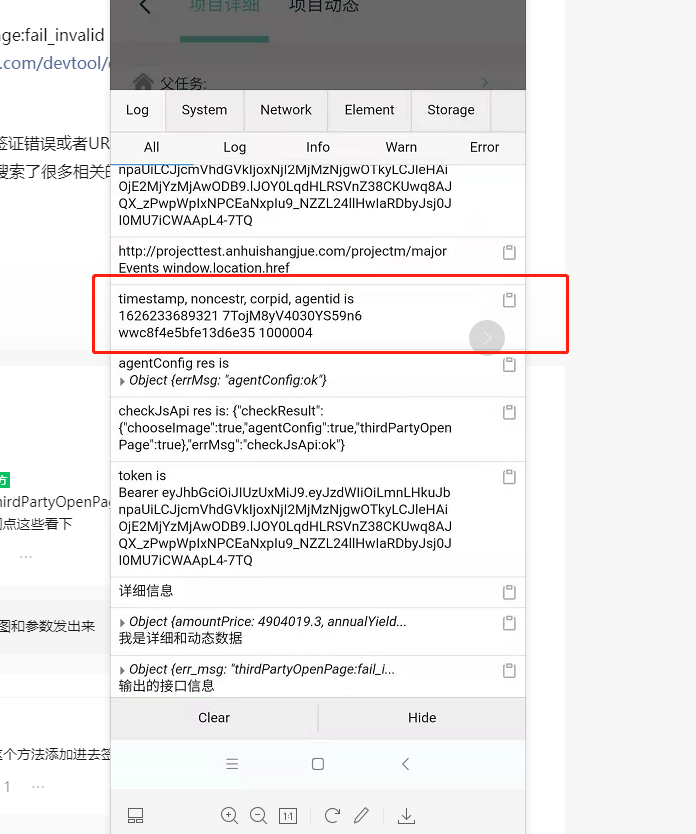The image size is (696, 834).
Task: Copy the 详细信息 log entry
Action: pyautogui.click(x=509, y=592)
